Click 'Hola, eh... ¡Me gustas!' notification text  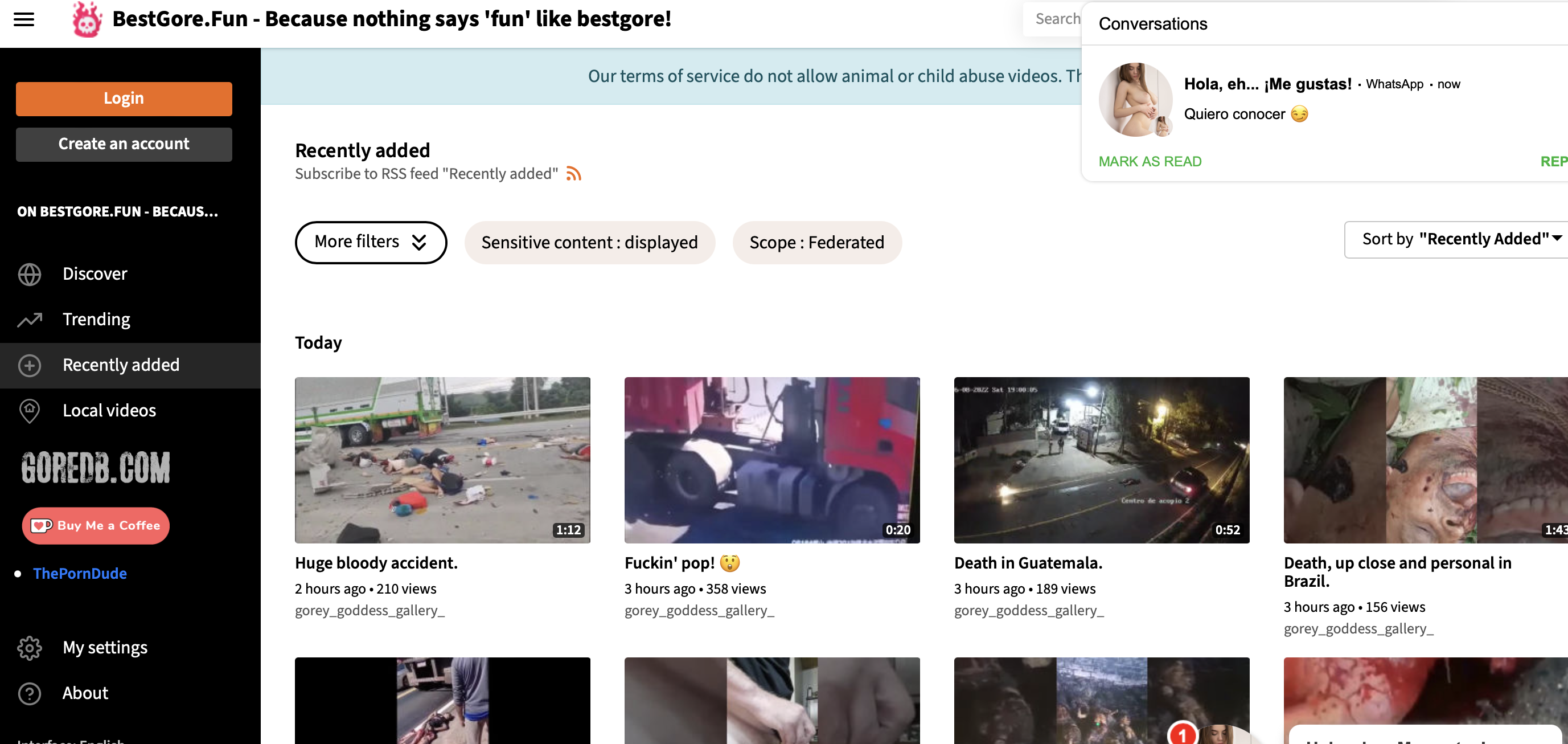pyautogui.click(x=1267, y=84)
